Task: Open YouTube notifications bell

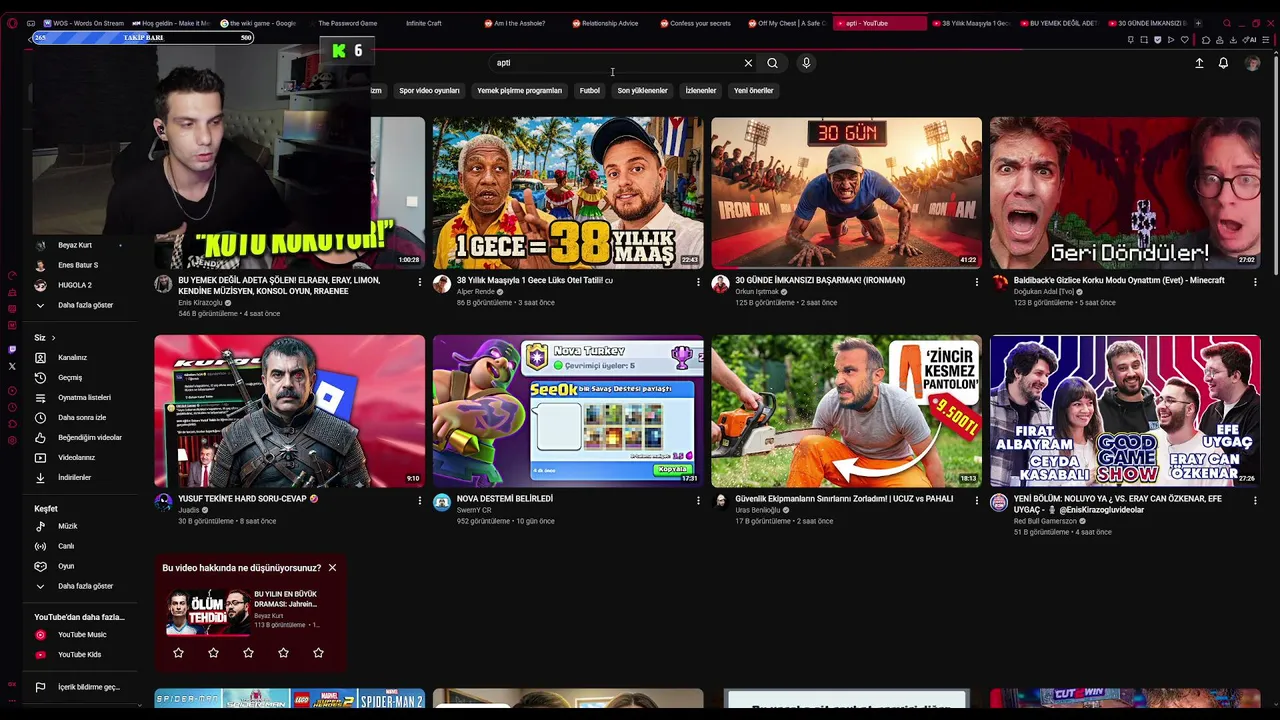Action: pos(1223,63)
